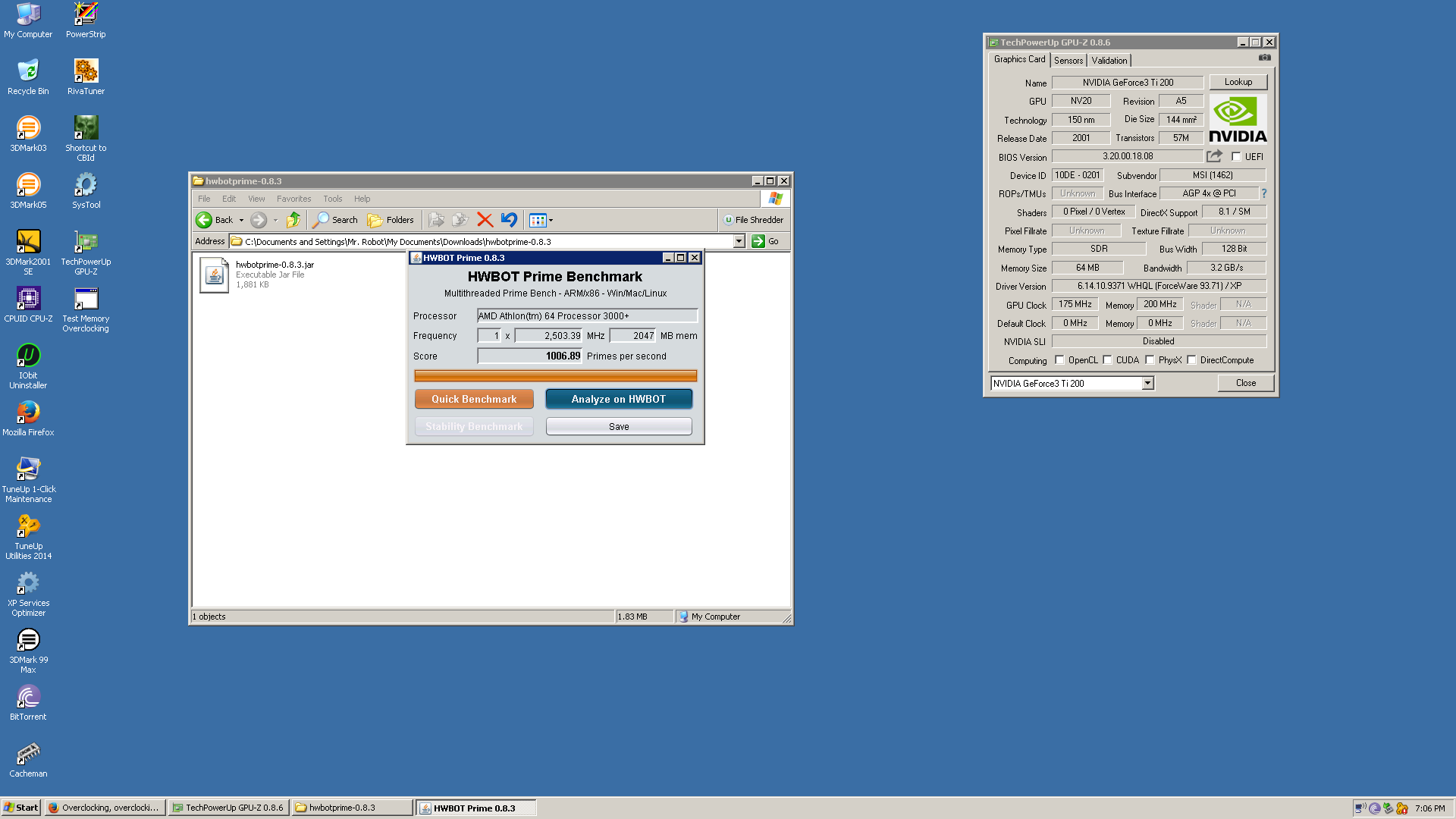Viewport: 1456px width, 819px height.
Task: Click the Bus Interface question mark in GPU-Z
Action: pos(1264,193)
